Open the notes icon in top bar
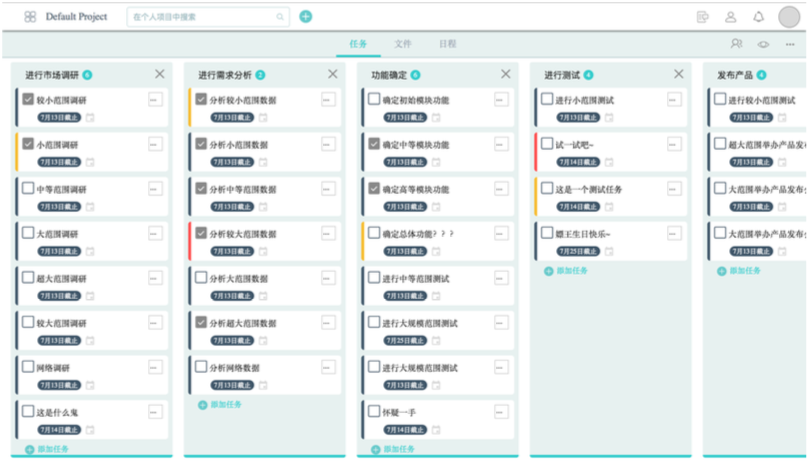Screen dimensions: 812x462 [703, 17]
